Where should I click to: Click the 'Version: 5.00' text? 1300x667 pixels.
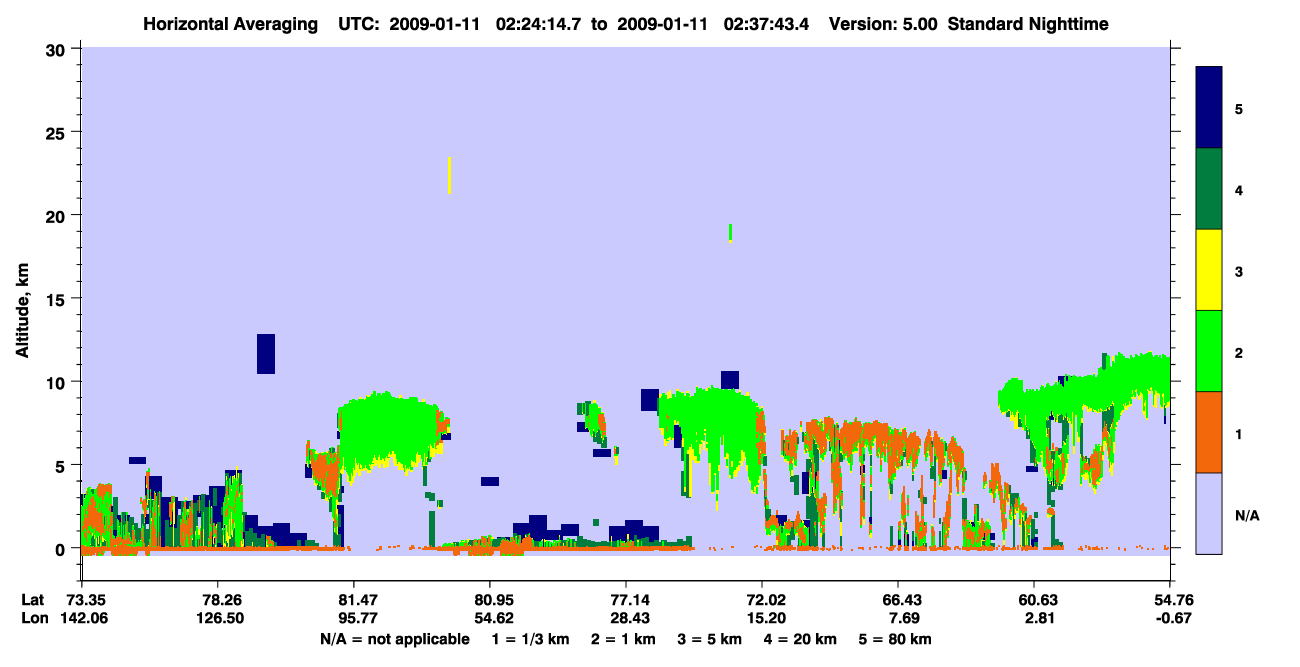(883, 23)
